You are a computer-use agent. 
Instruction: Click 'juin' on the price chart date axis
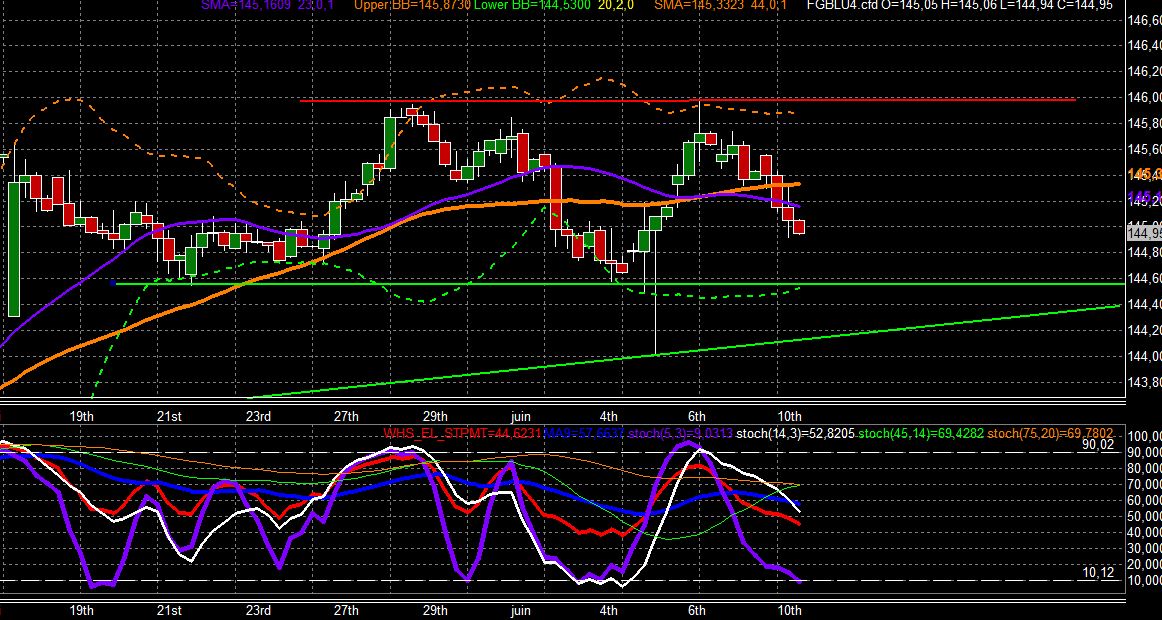[521, 416]
